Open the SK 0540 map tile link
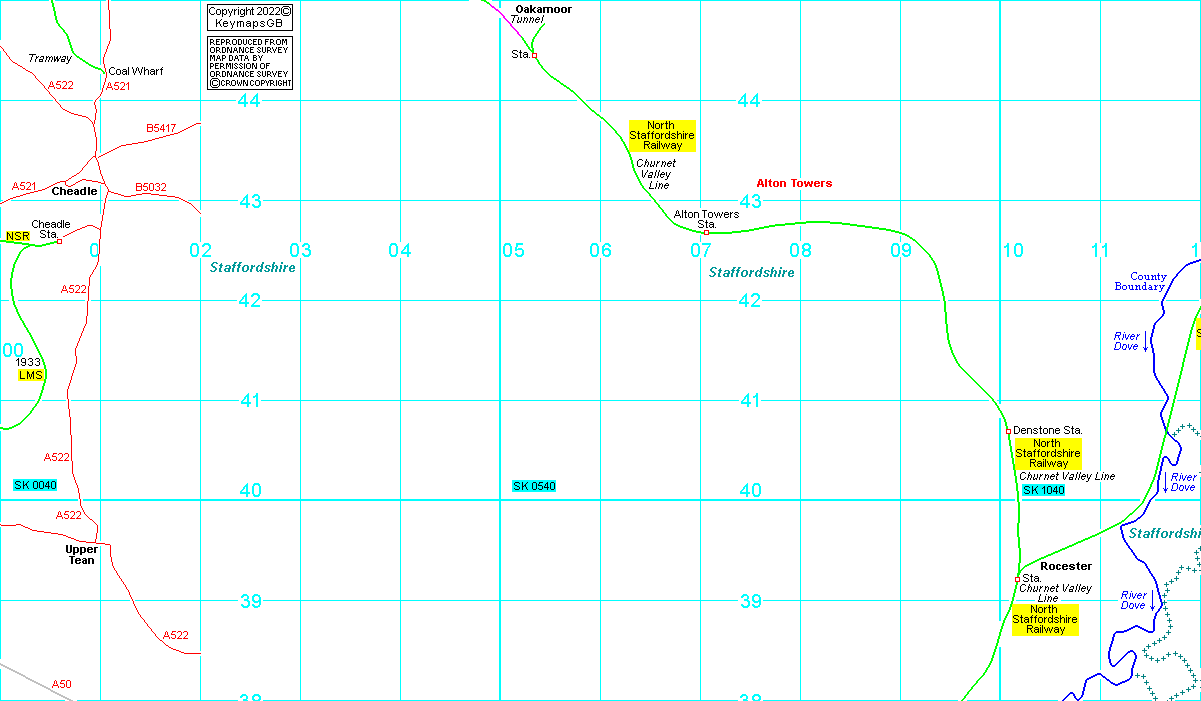Screen dimensions: 1201x701 pos(534,486)
